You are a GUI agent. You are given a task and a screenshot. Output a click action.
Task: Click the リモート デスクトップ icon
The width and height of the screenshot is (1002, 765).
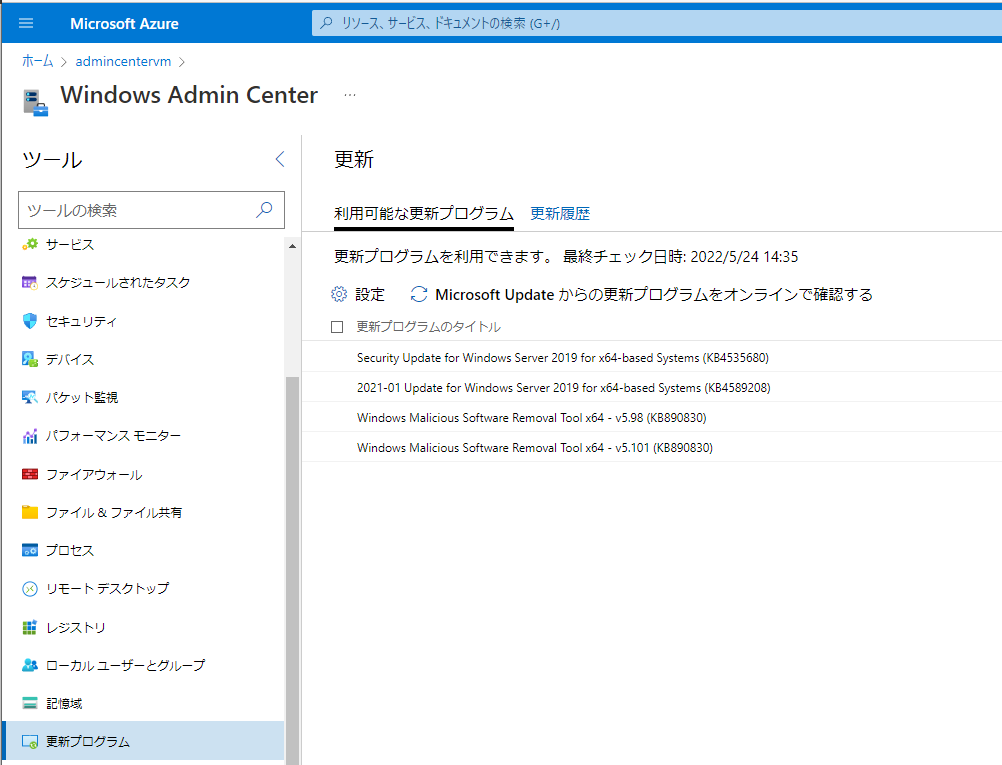29,589
